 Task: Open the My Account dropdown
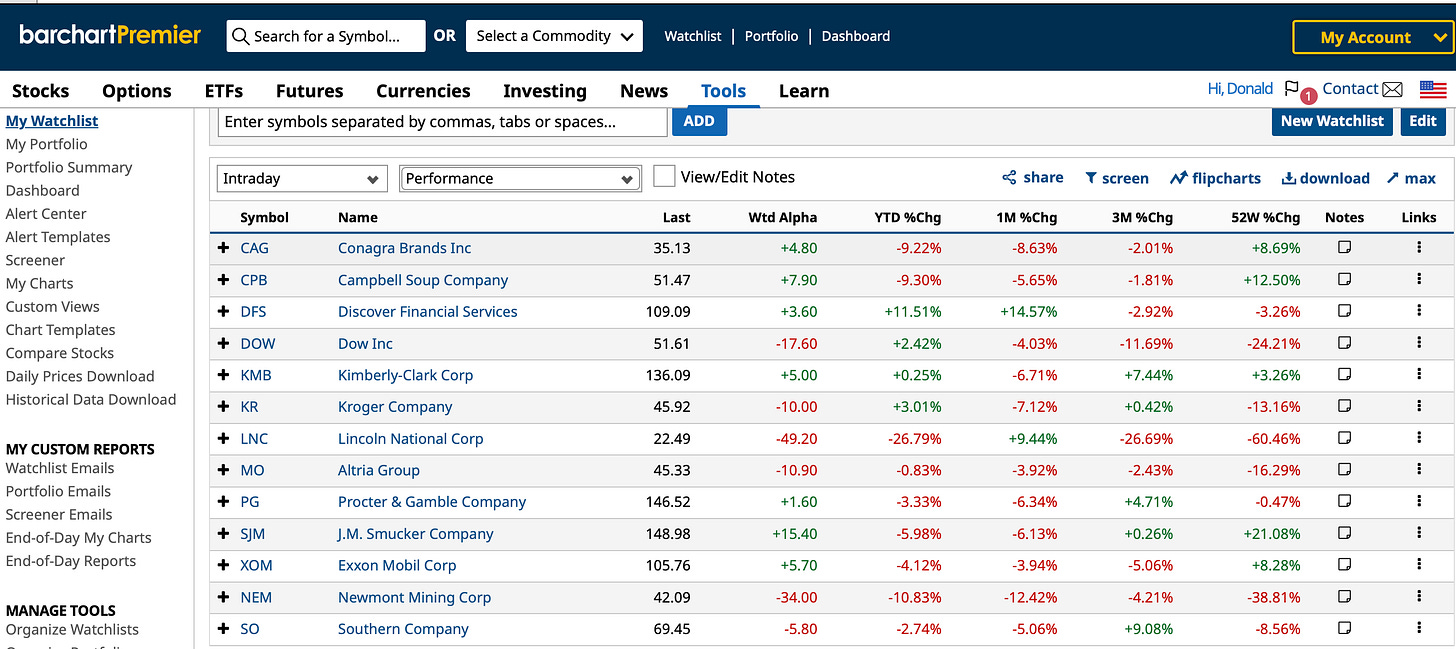(1372, 37)
